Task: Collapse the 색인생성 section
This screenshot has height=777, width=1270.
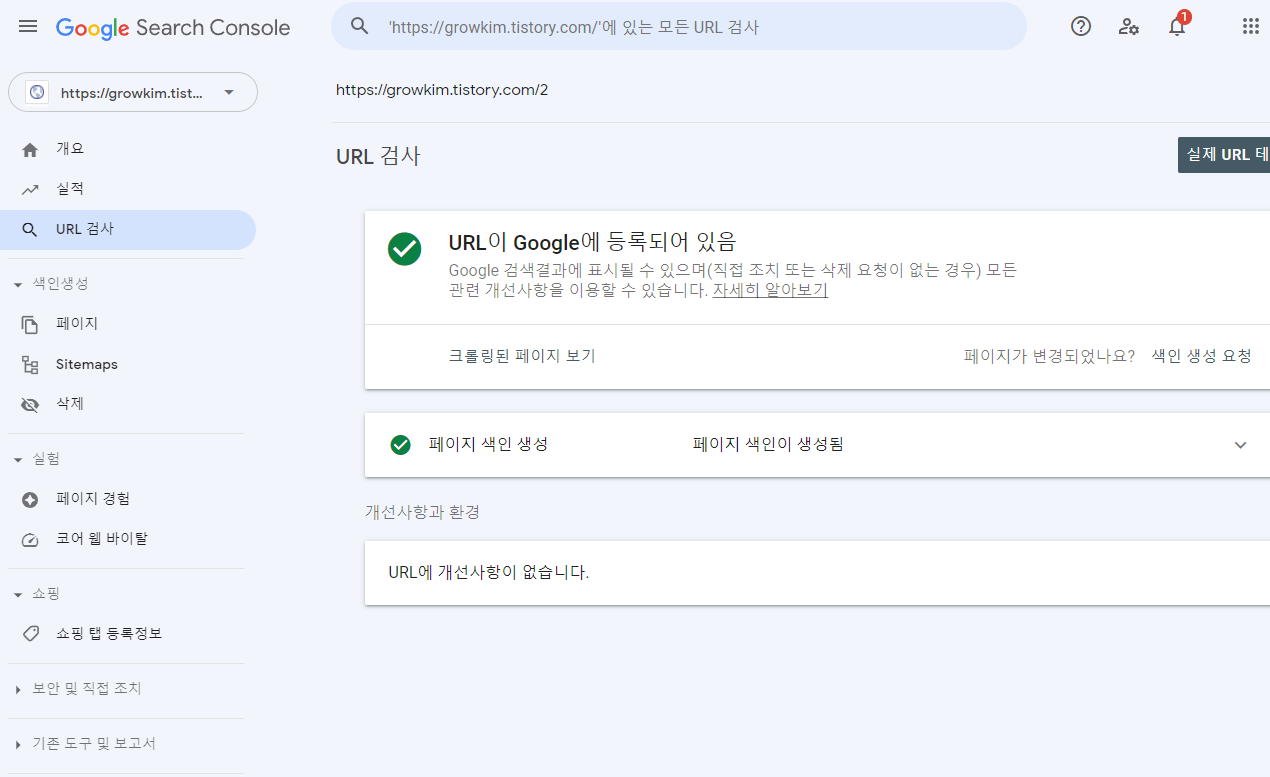Action: [18, 284]
